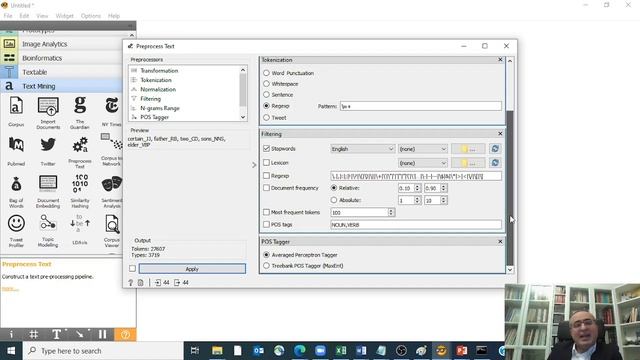Open lexicon (none) file dropdown

[422, 163]
